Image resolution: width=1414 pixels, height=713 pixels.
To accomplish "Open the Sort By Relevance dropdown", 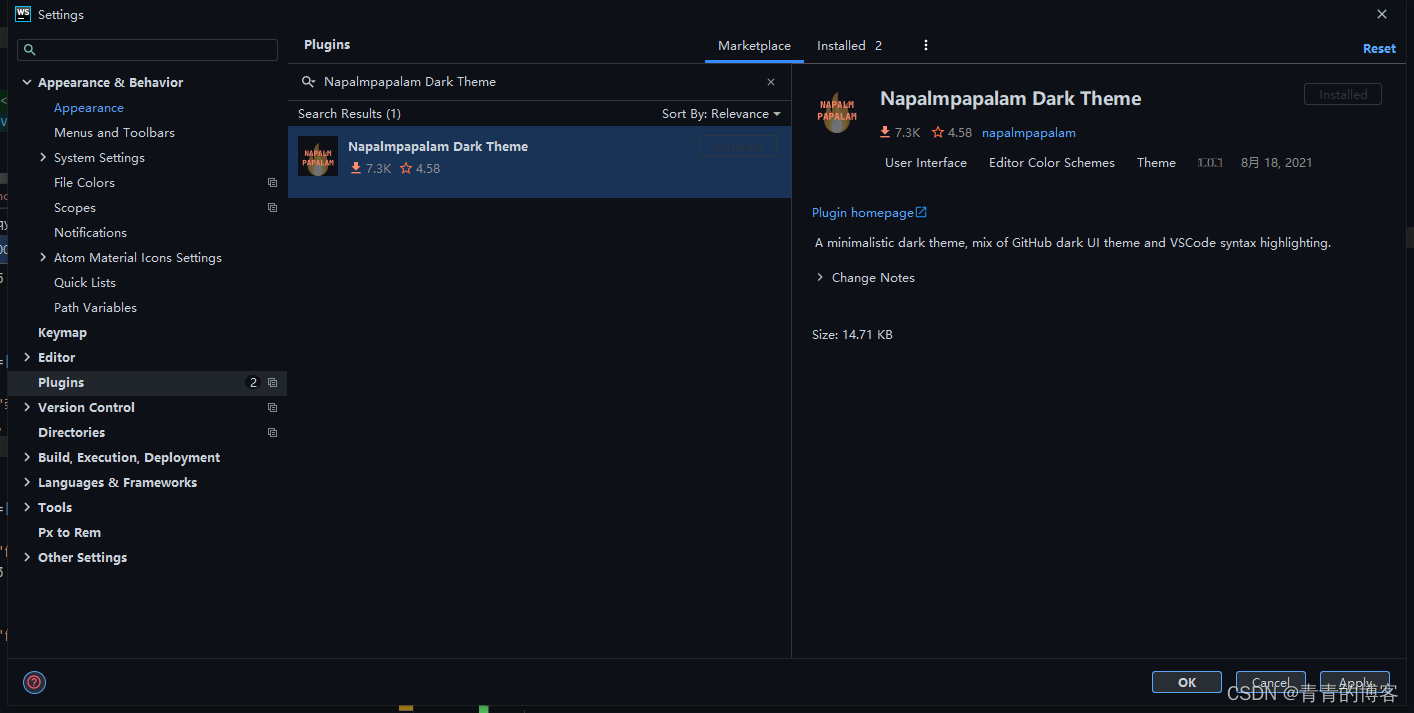I will click(721, 114).
